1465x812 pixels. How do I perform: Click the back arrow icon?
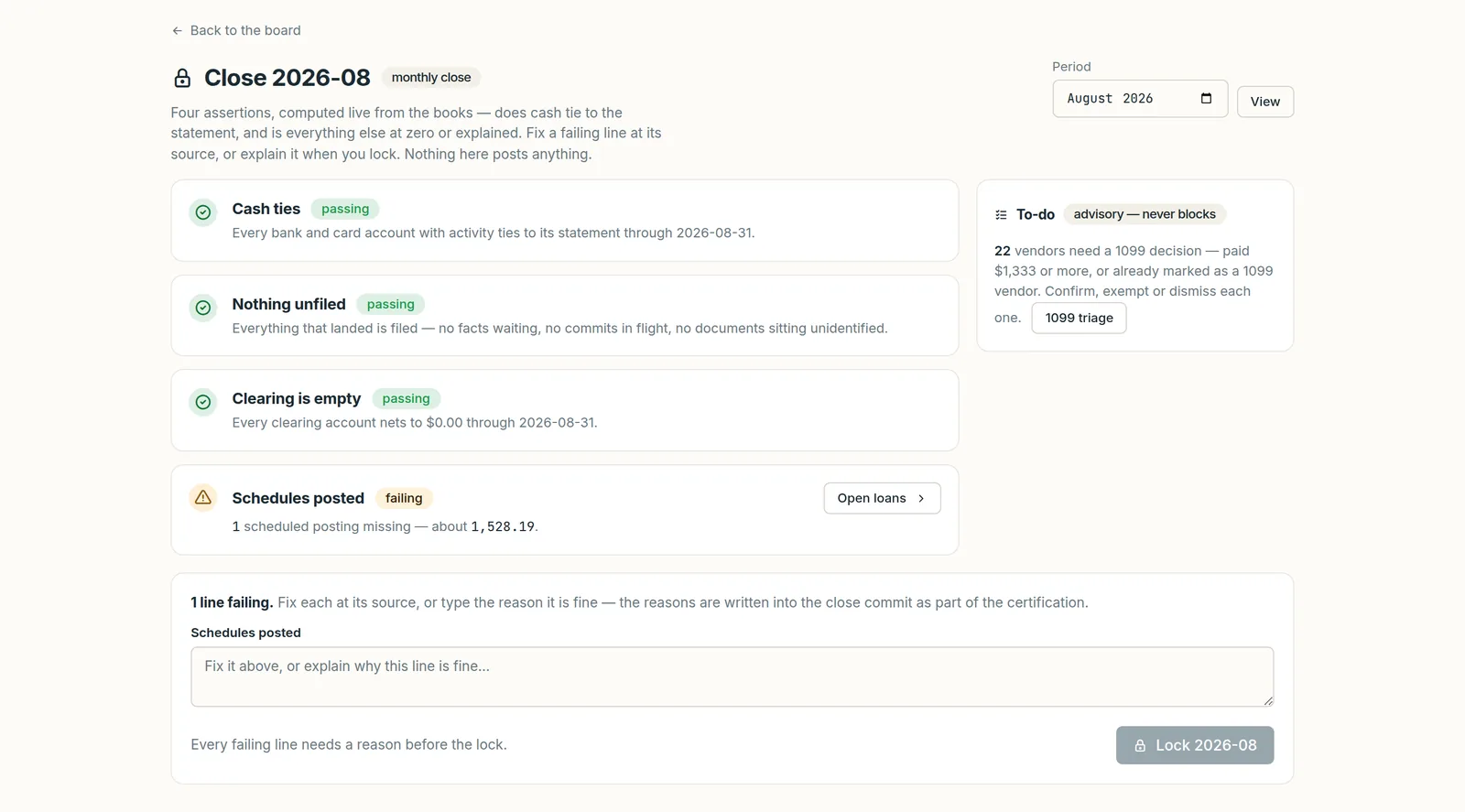(x=177, y=30)
